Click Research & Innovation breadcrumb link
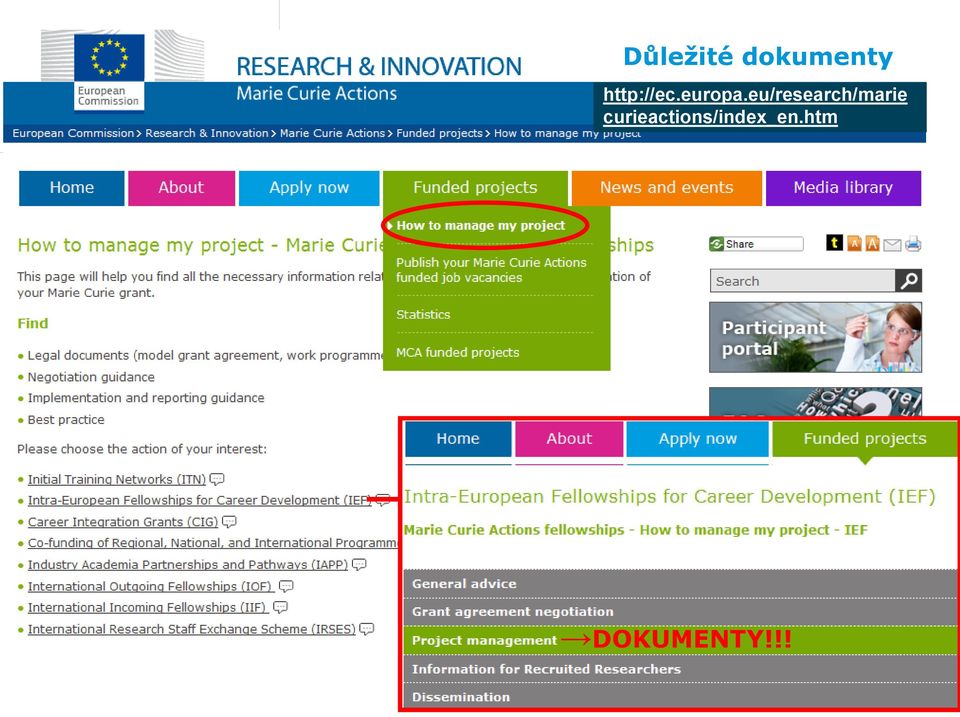Image resolution: width=960 pixels, height=717 pixels. pyautogui.click(x=207, y=133)
